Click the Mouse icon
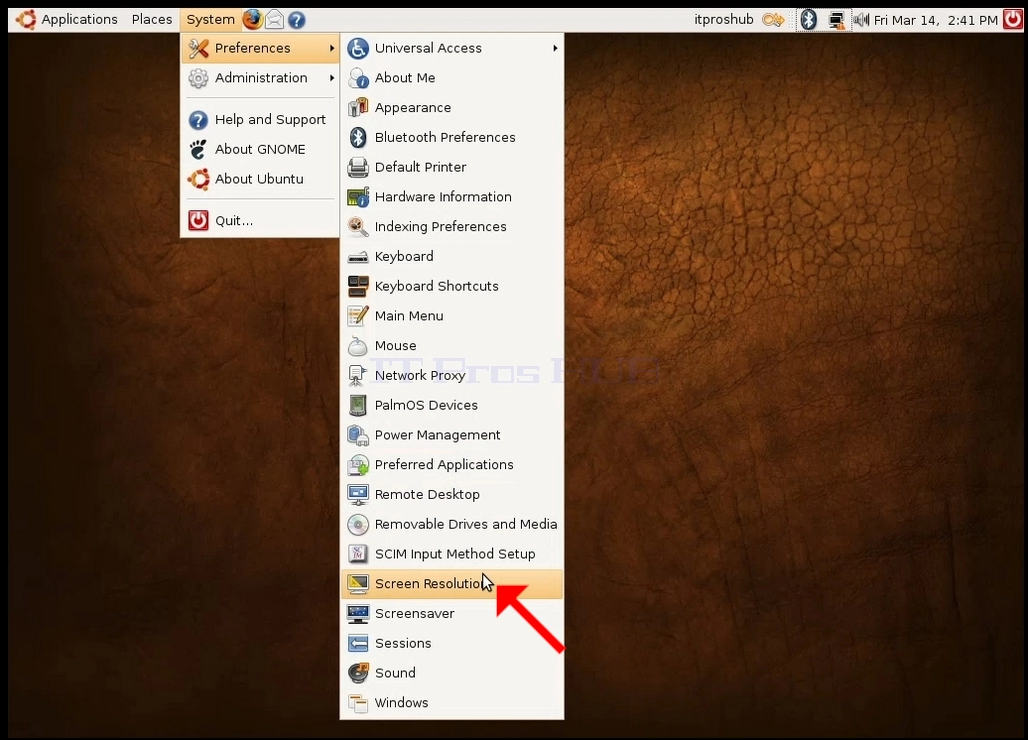The width and height of the screenshot is (1028, 740). pos(358,345)
